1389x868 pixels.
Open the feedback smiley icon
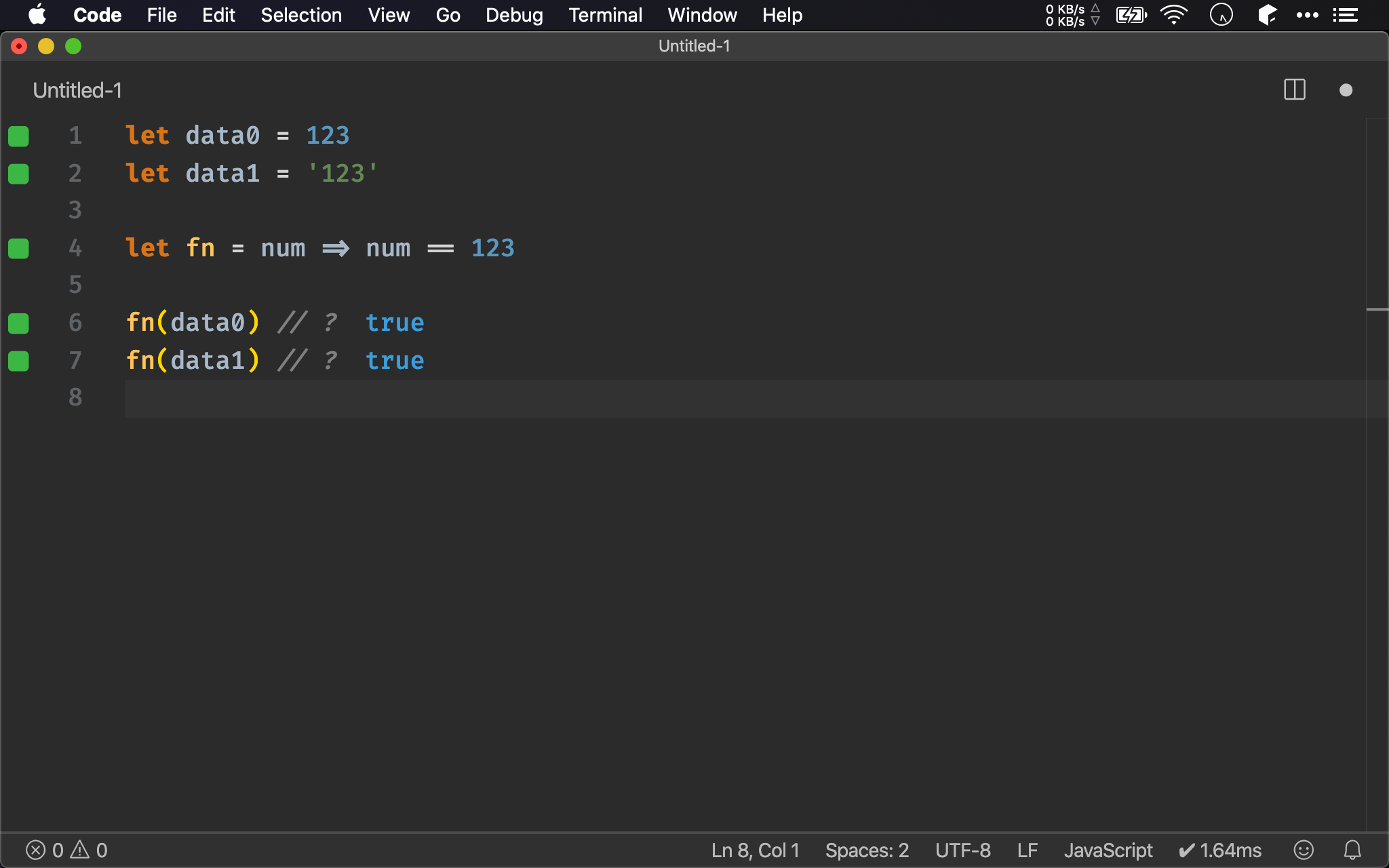[1303, 850]
